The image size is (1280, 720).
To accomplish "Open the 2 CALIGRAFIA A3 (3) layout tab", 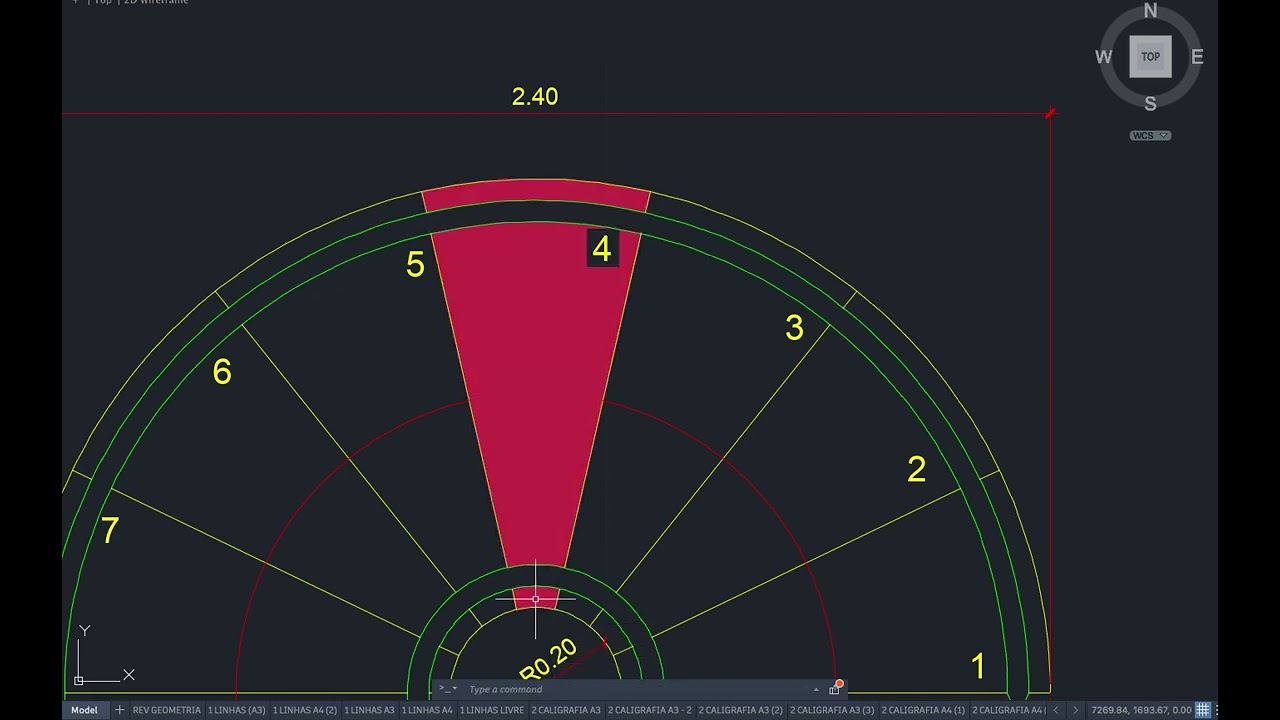I will pos(832,710).
